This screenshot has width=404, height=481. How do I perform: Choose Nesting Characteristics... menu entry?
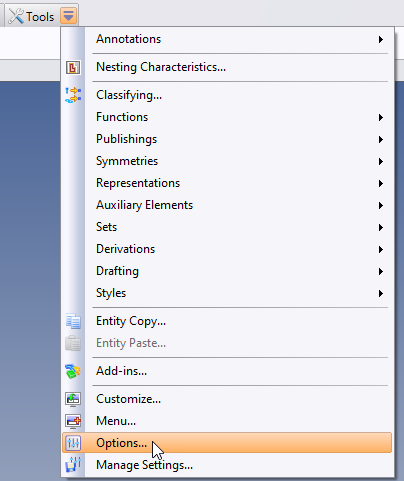coord(227,67)
